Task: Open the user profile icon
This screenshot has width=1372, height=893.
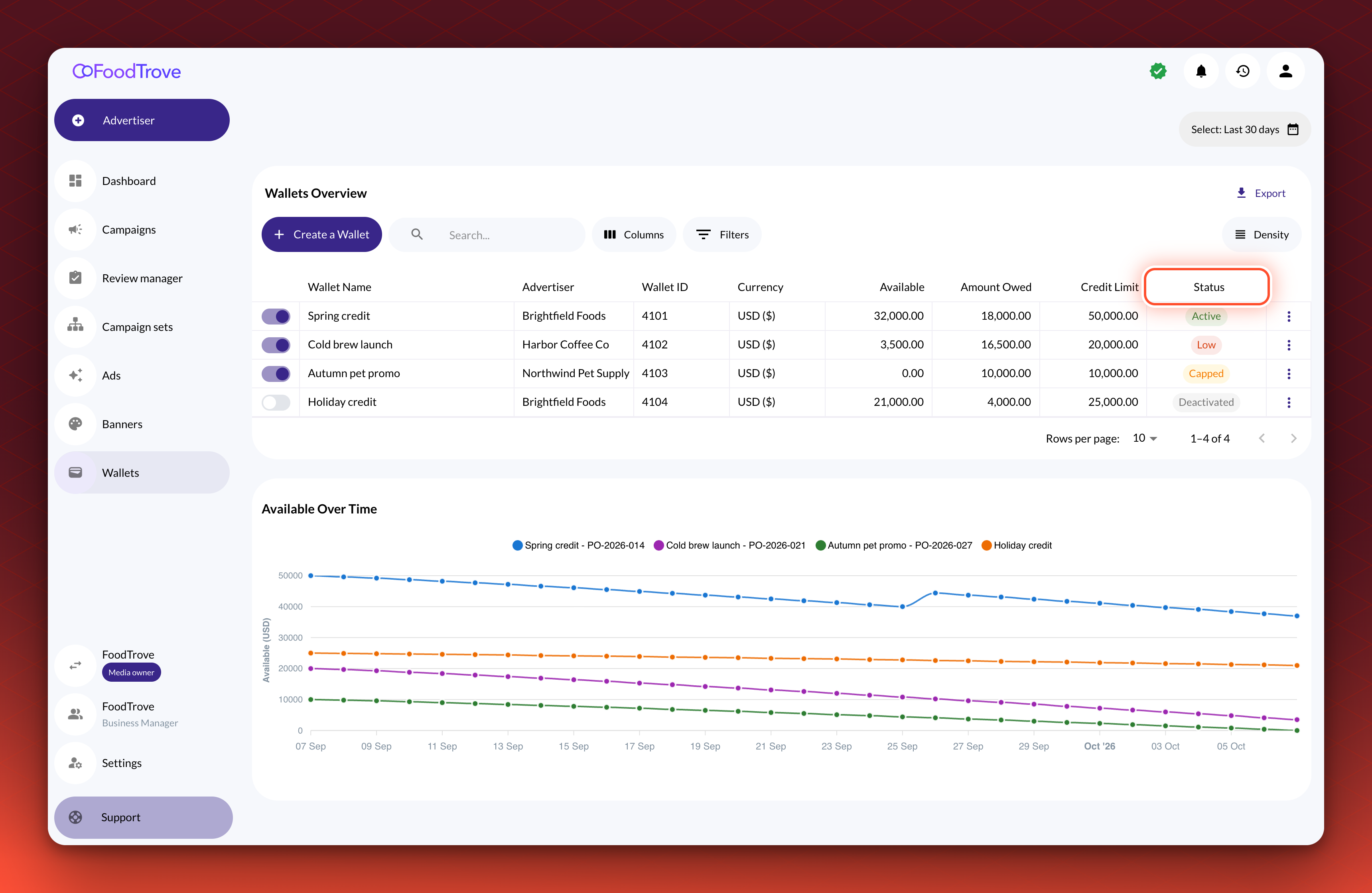Action: click(1285, 71)
